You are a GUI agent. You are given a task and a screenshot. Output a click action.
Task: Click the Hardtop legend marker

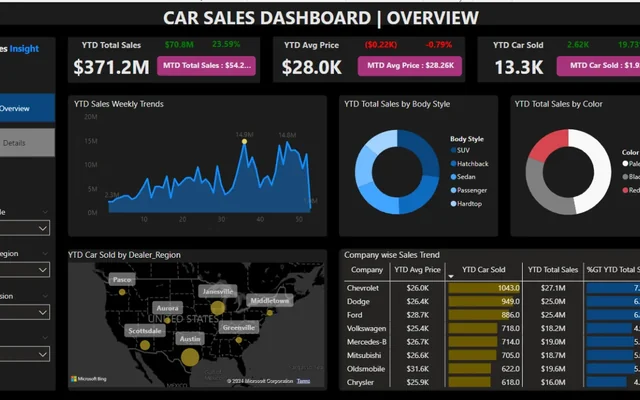453,204
